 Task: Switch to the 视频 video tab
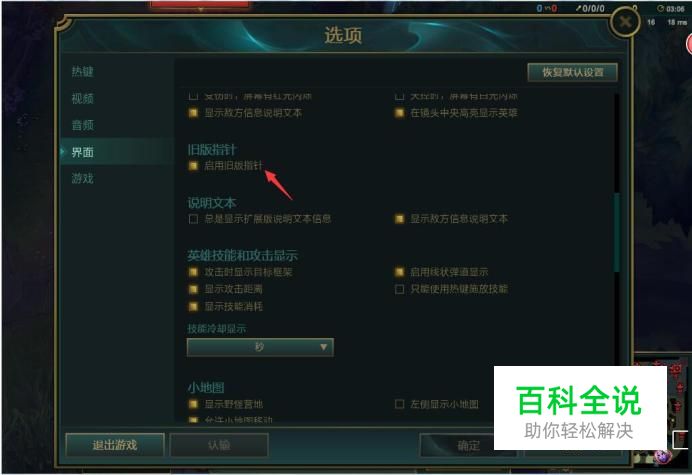point(83,98)
